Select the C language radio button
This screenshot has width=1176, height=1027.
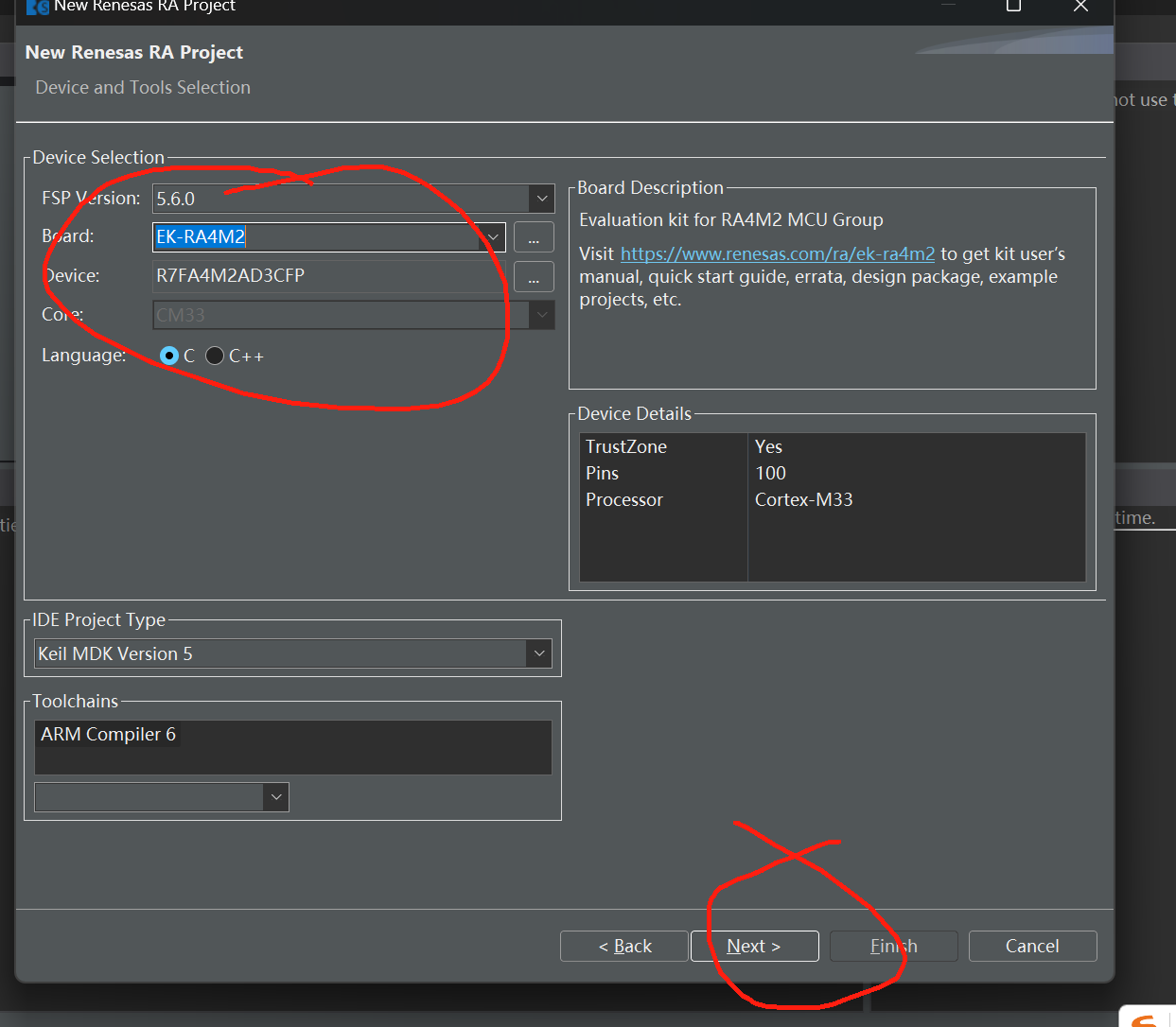[x=169, y=356]
